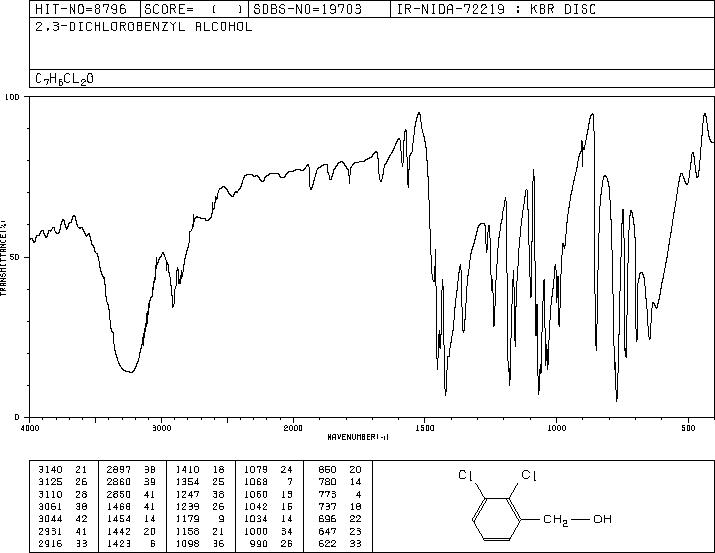Viewport: 715px width, 553px height.
Task: Click the SDBS-NO=19703 header cell
Action: 319,9
